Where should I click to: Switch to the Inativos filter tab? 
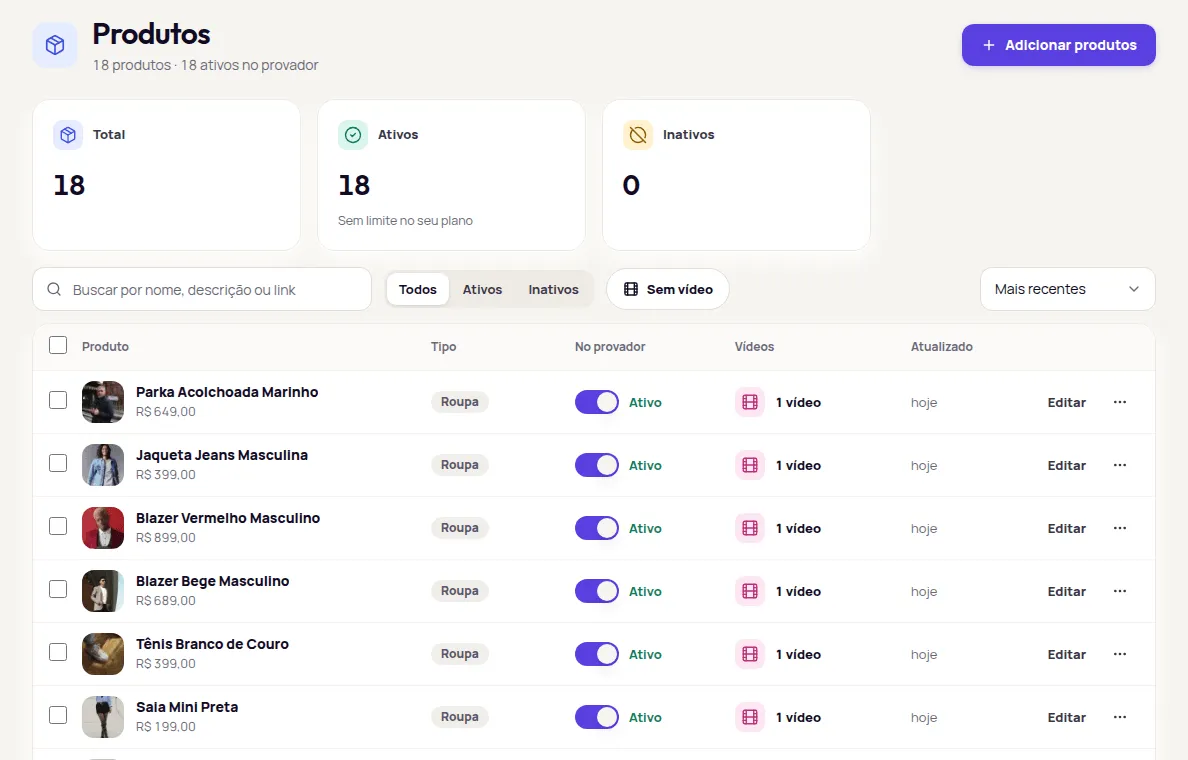coord(553,289)
